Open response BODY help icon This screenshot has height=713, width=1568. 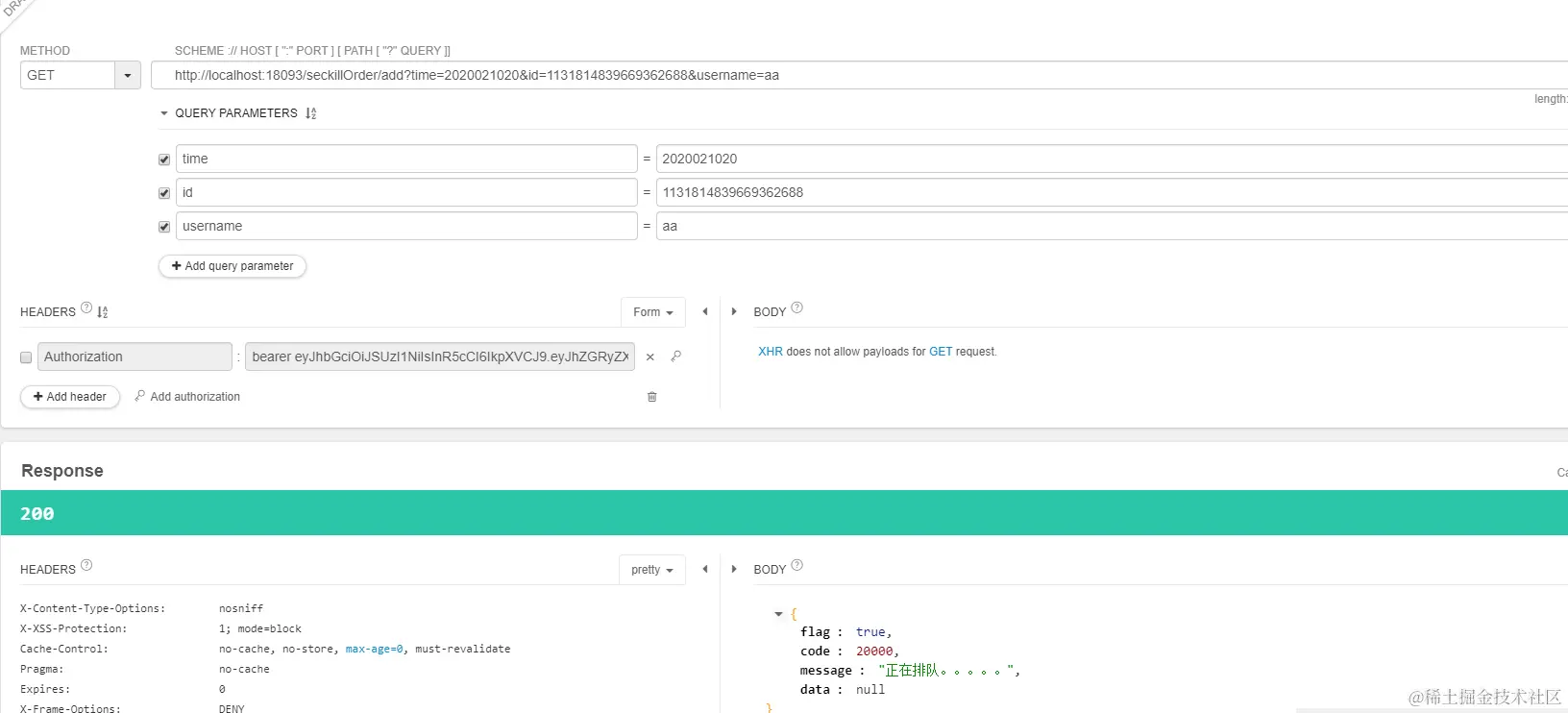click(796, 565)
